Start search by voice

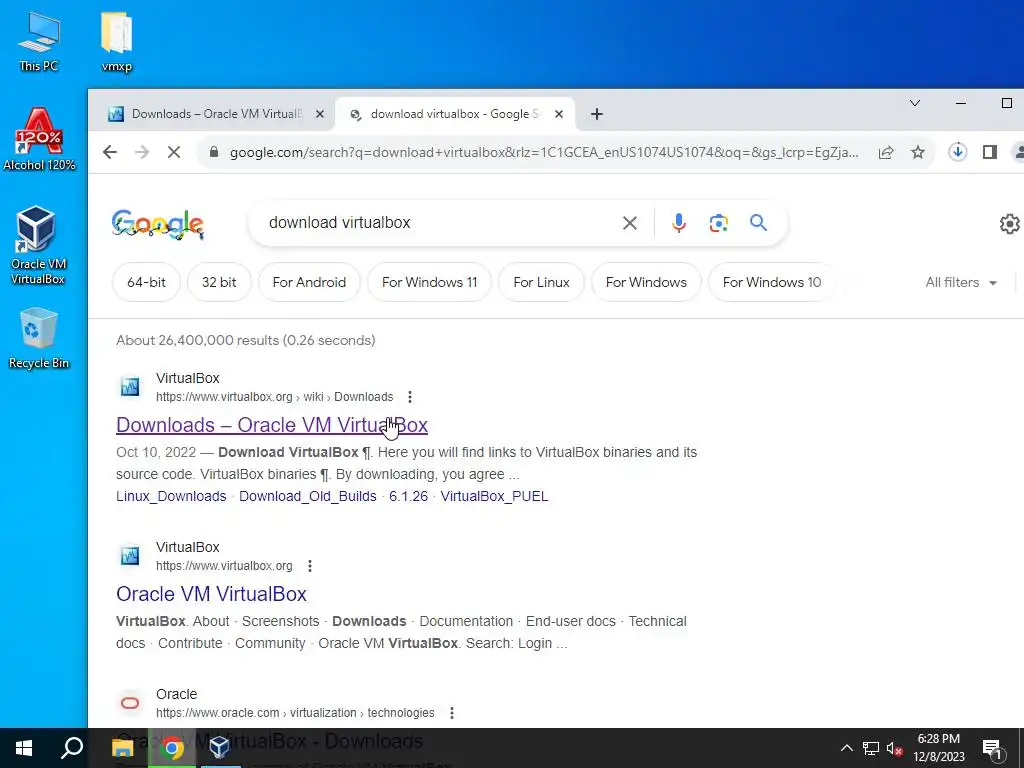pos(679,223)
